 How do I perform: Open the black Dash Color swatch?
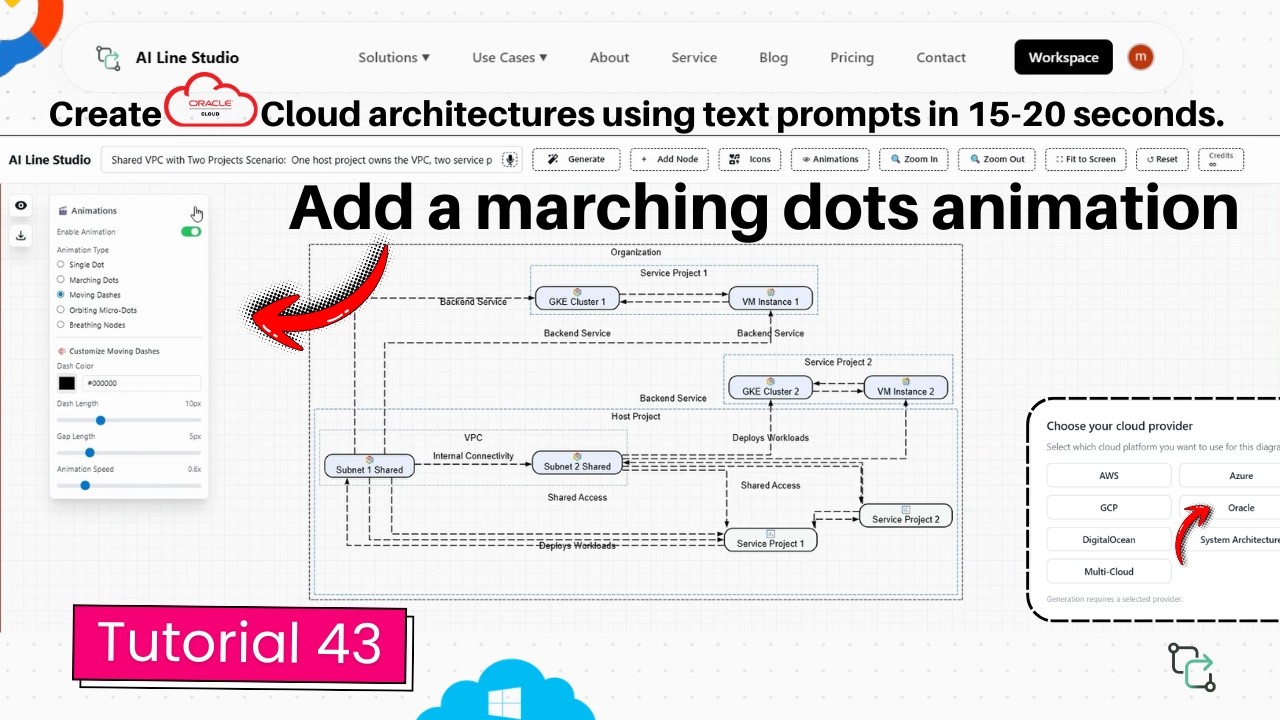tap(66, 383)
